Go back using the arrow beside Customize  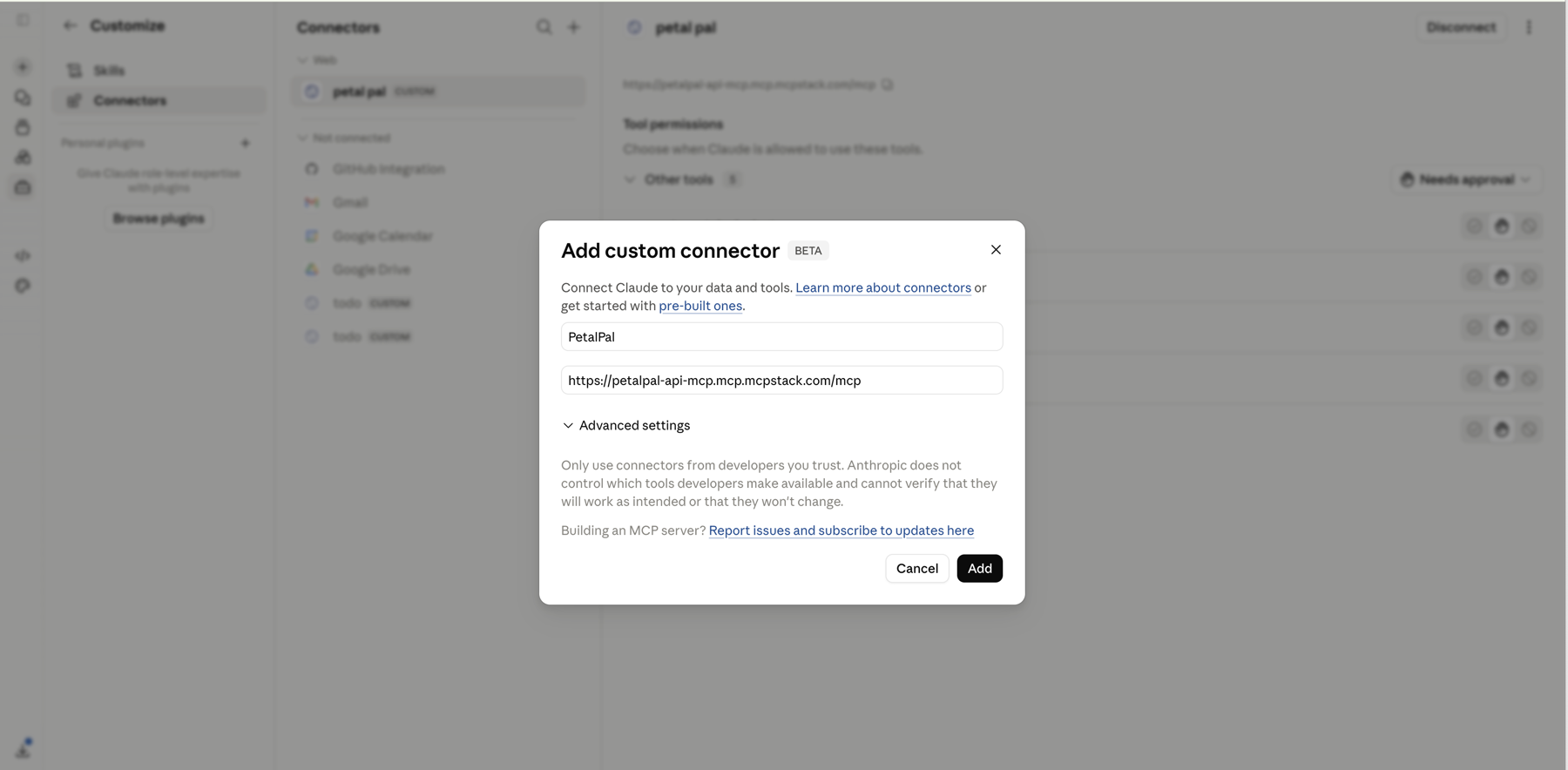pos(70,26)
